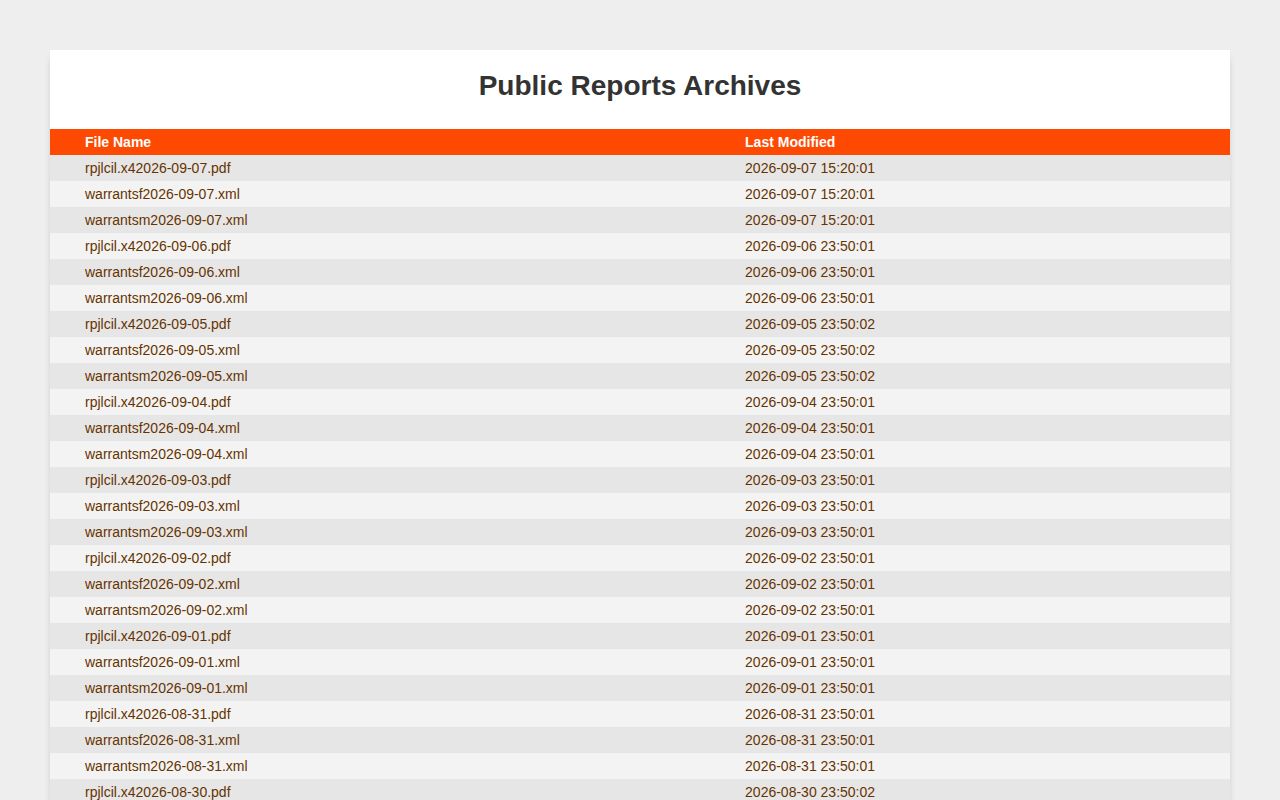Open warrantsf2026-08-31.xml link

(162, 740)
